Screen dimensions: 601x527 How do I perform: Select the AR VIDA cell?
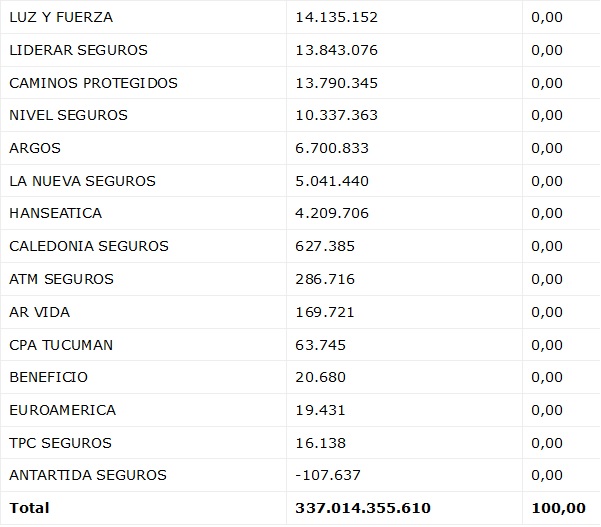click(39, 312)
